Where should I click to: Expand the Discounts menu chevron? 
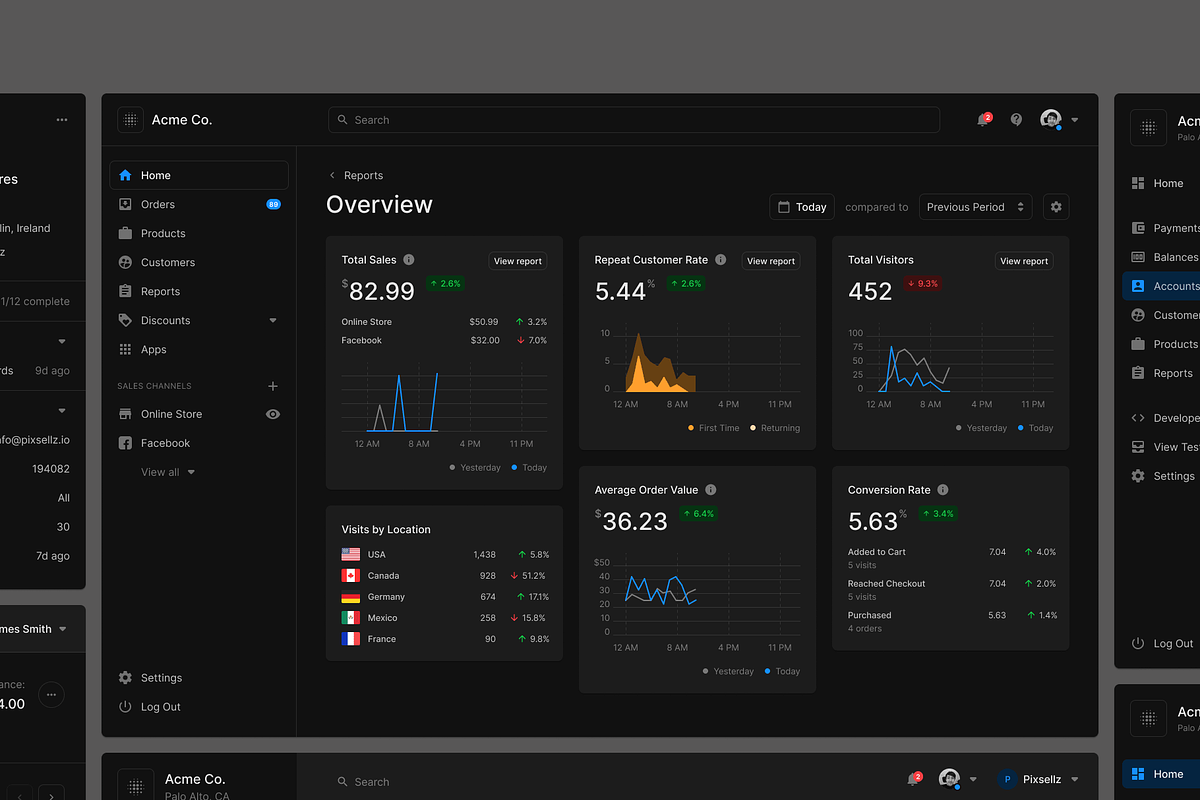point(272,320)
